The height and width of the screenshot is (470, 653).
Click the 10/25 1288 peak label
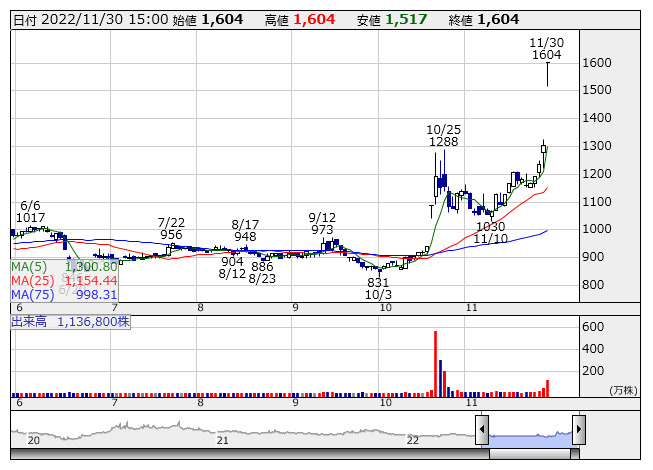click(442, 136)
